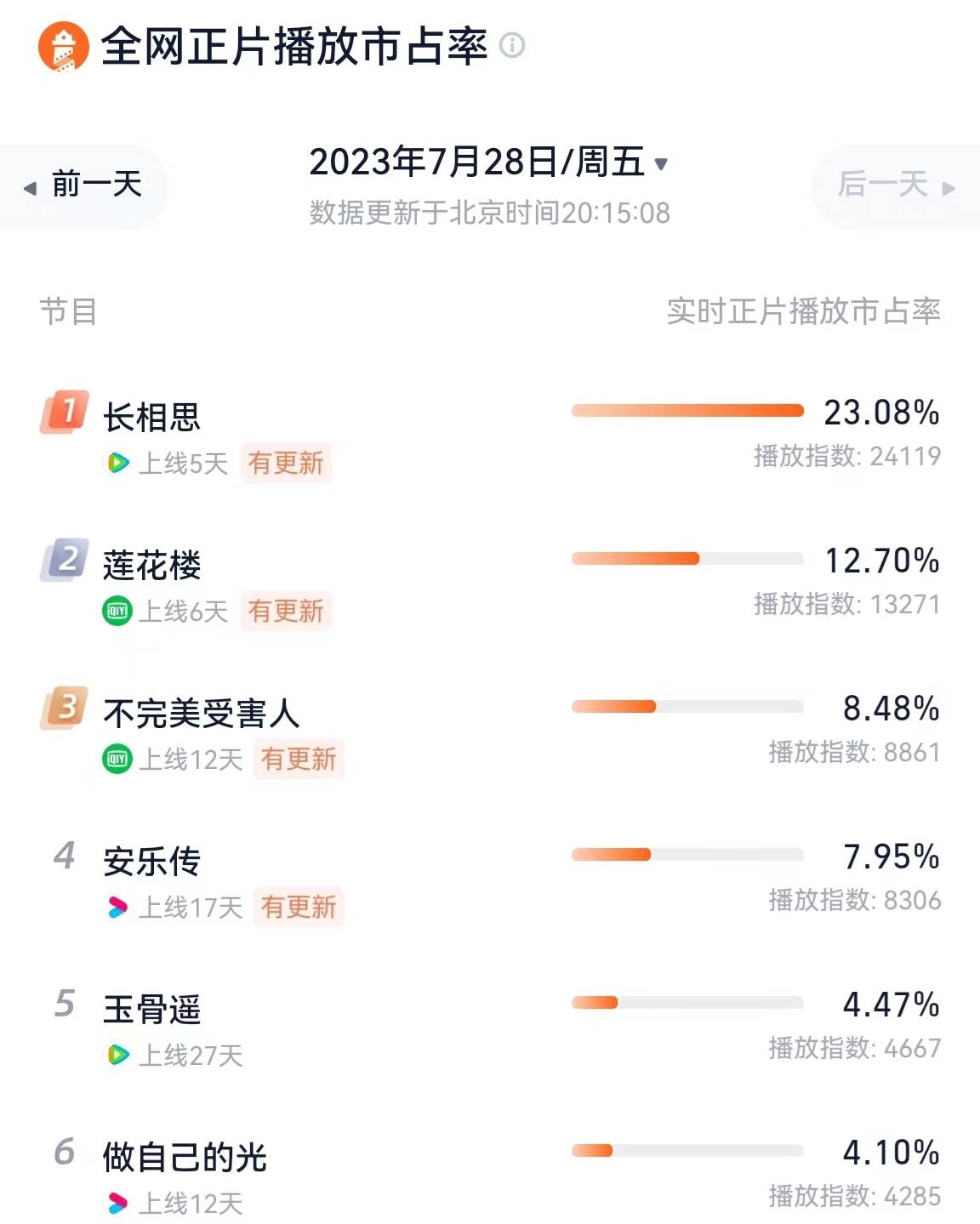Open the info icon beside the title

[512, 44]
